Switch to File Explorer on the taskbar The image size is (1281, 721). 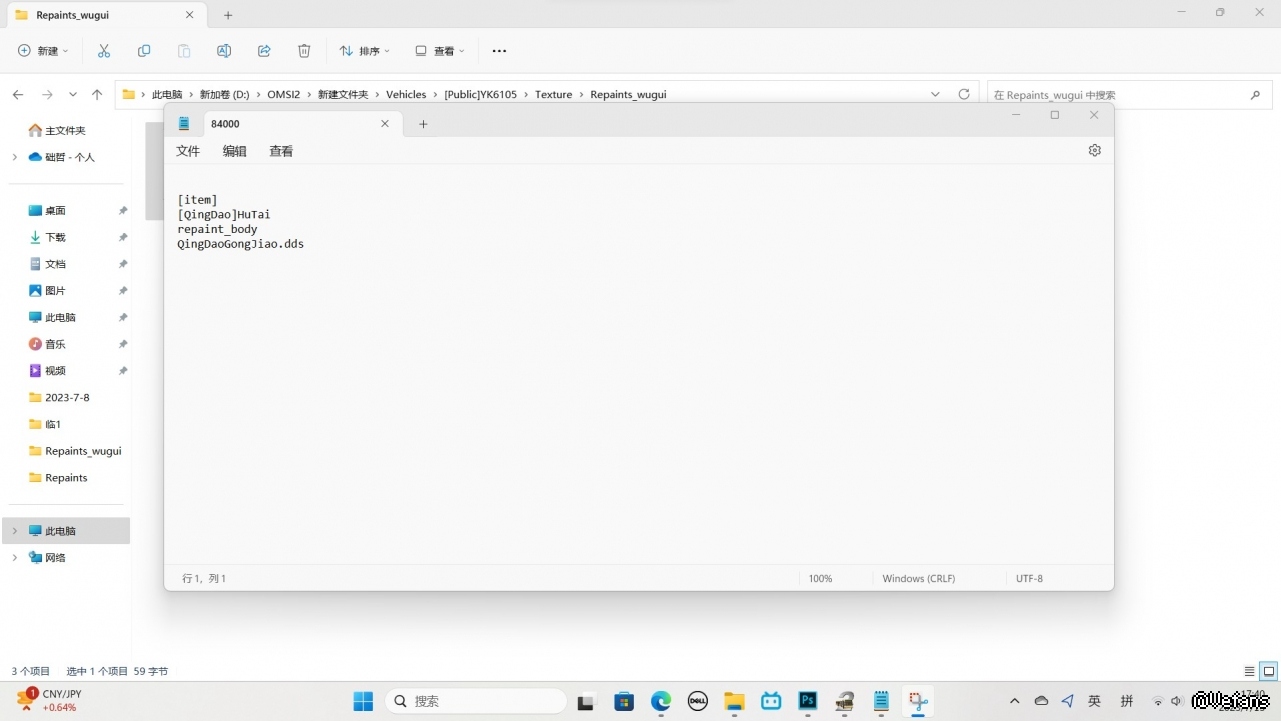[735, 701]
